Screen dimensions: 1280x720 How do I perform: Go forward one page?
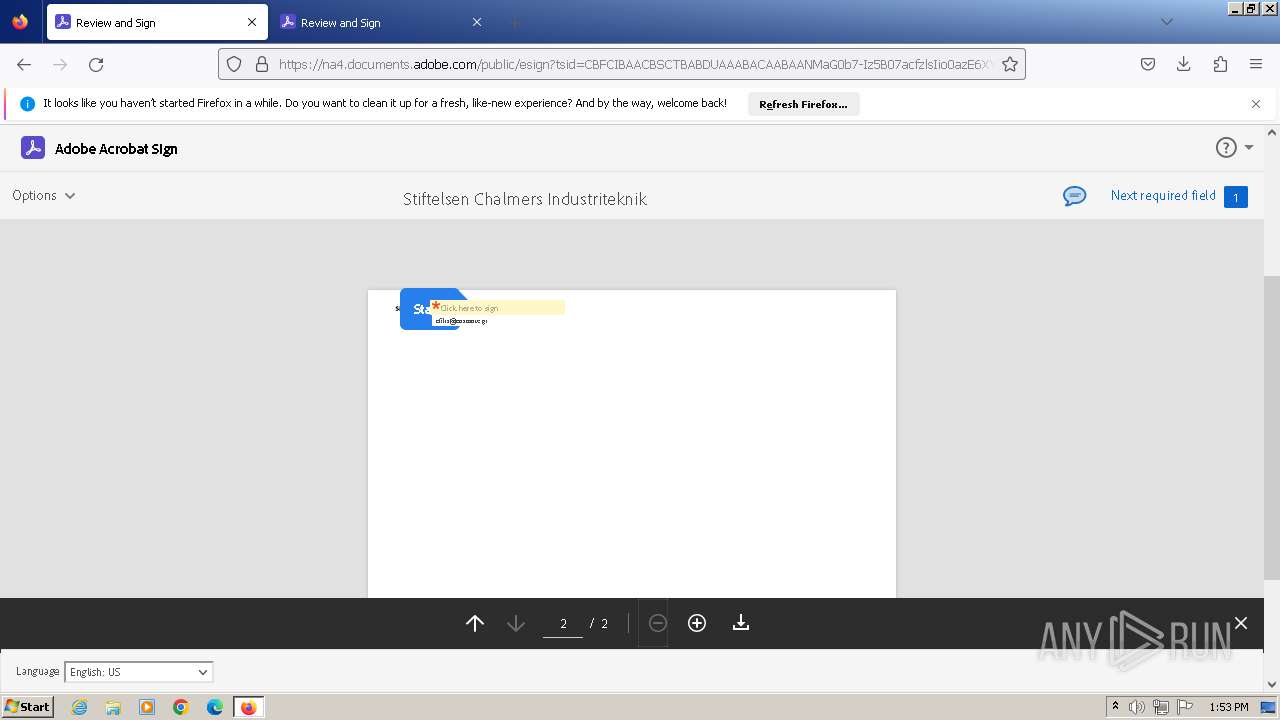(x=60, y=64)
